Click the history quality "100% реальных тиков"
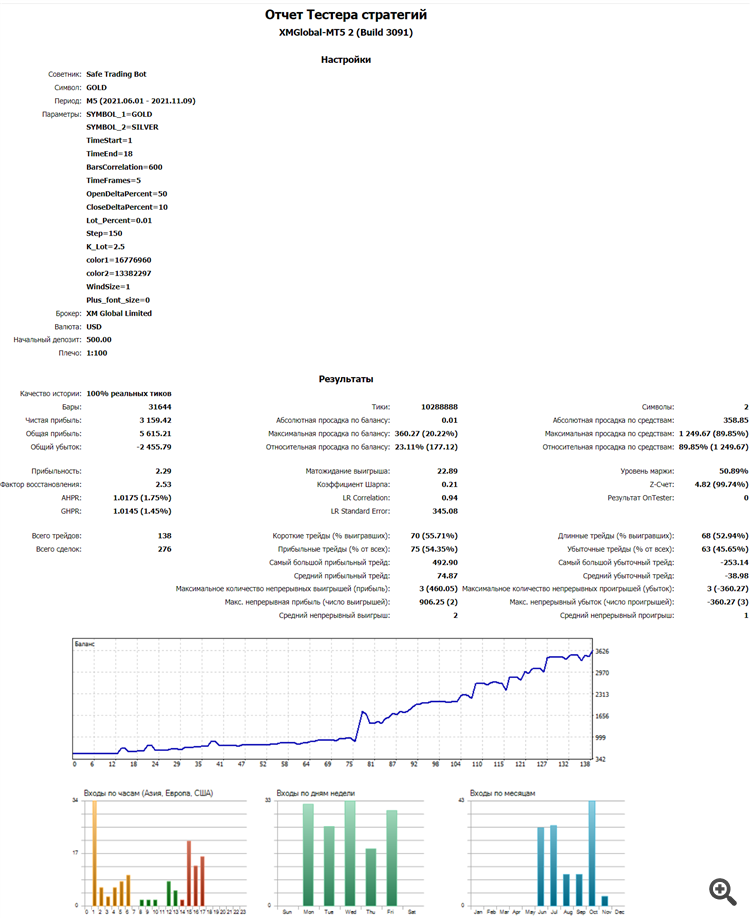 (129, 394)
